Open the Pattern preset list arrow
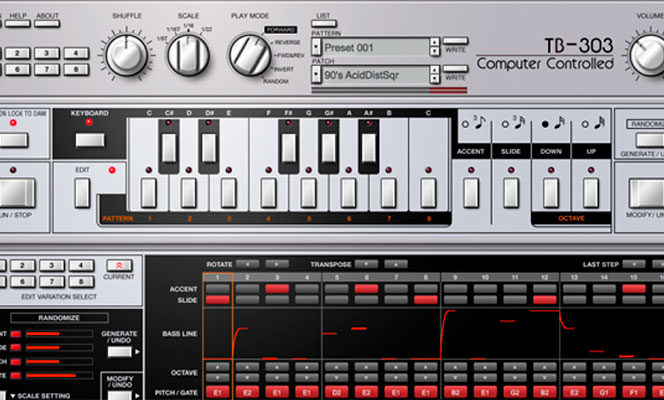The image size is (664, 400). [x=316, y=47]
